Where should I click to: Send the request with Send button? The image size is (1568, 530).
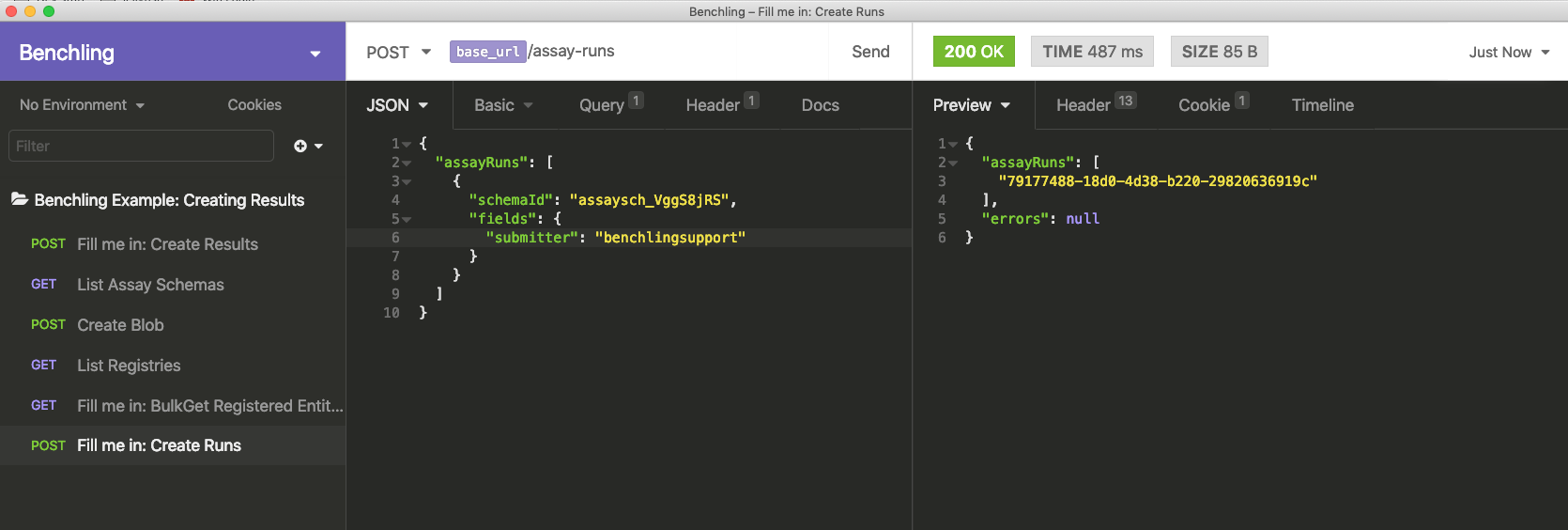(870, 52)
